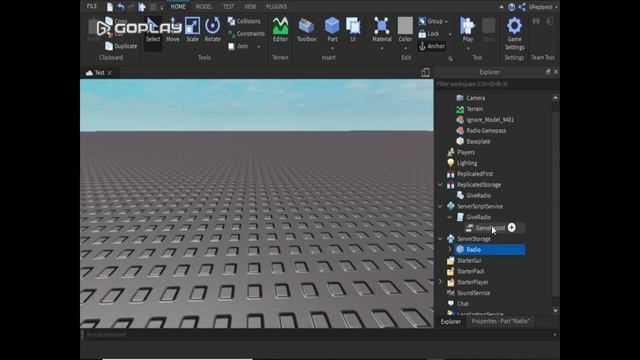Toggle Collisions option
This screenshot has width=640, height=360.
pyautogui.click(x=244, y=21)
